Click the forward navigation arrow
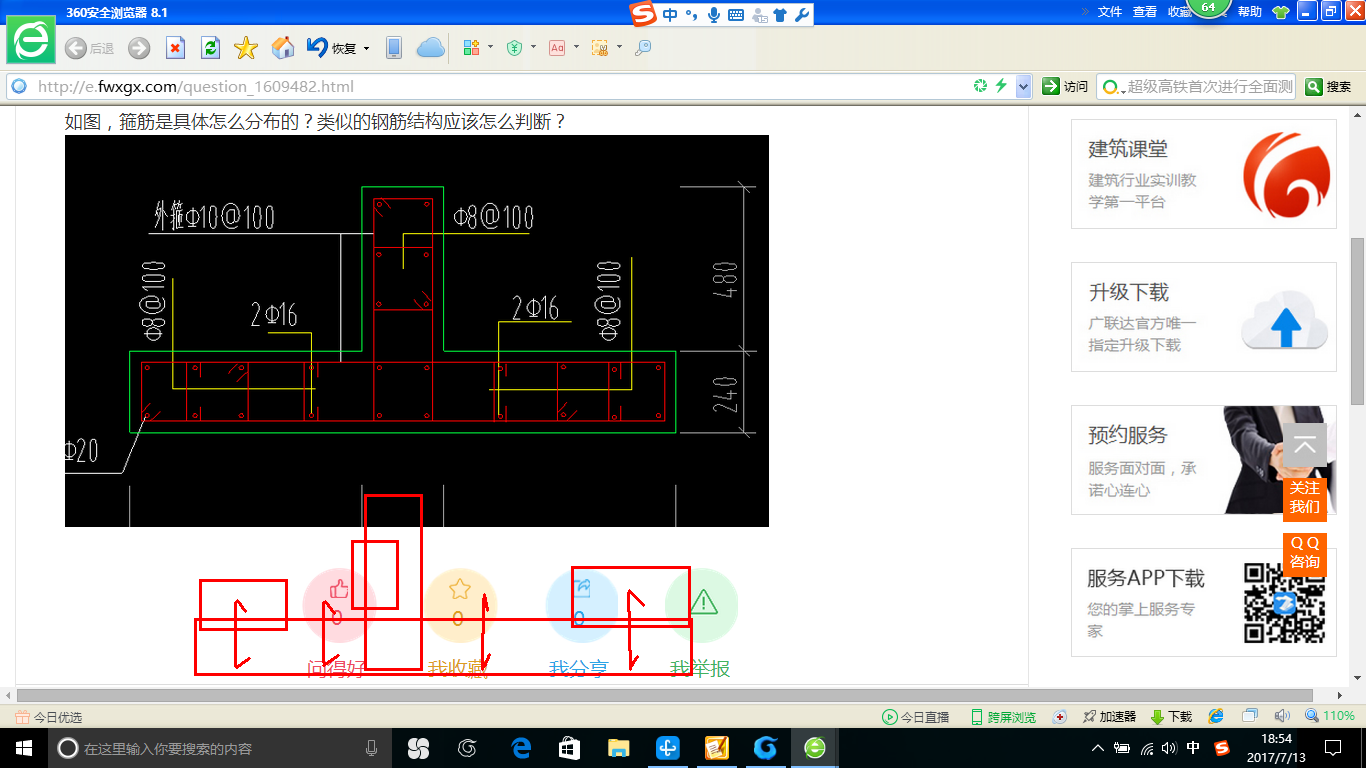Image resolution: width=1366 pixels, height=768 pixels. click(x=139, y=48)
